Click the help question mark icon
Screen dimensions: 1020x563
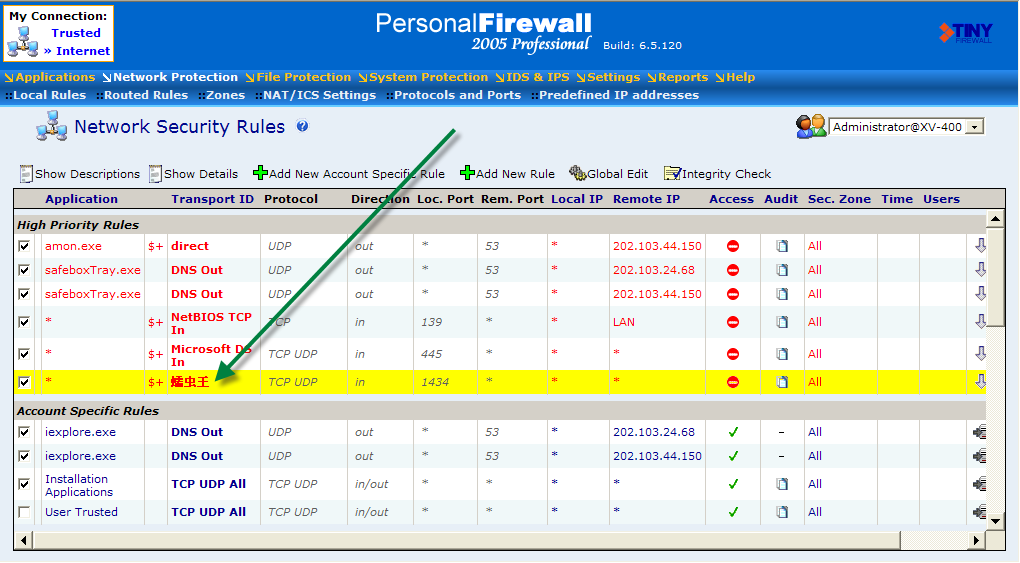[x=302, y=126]
